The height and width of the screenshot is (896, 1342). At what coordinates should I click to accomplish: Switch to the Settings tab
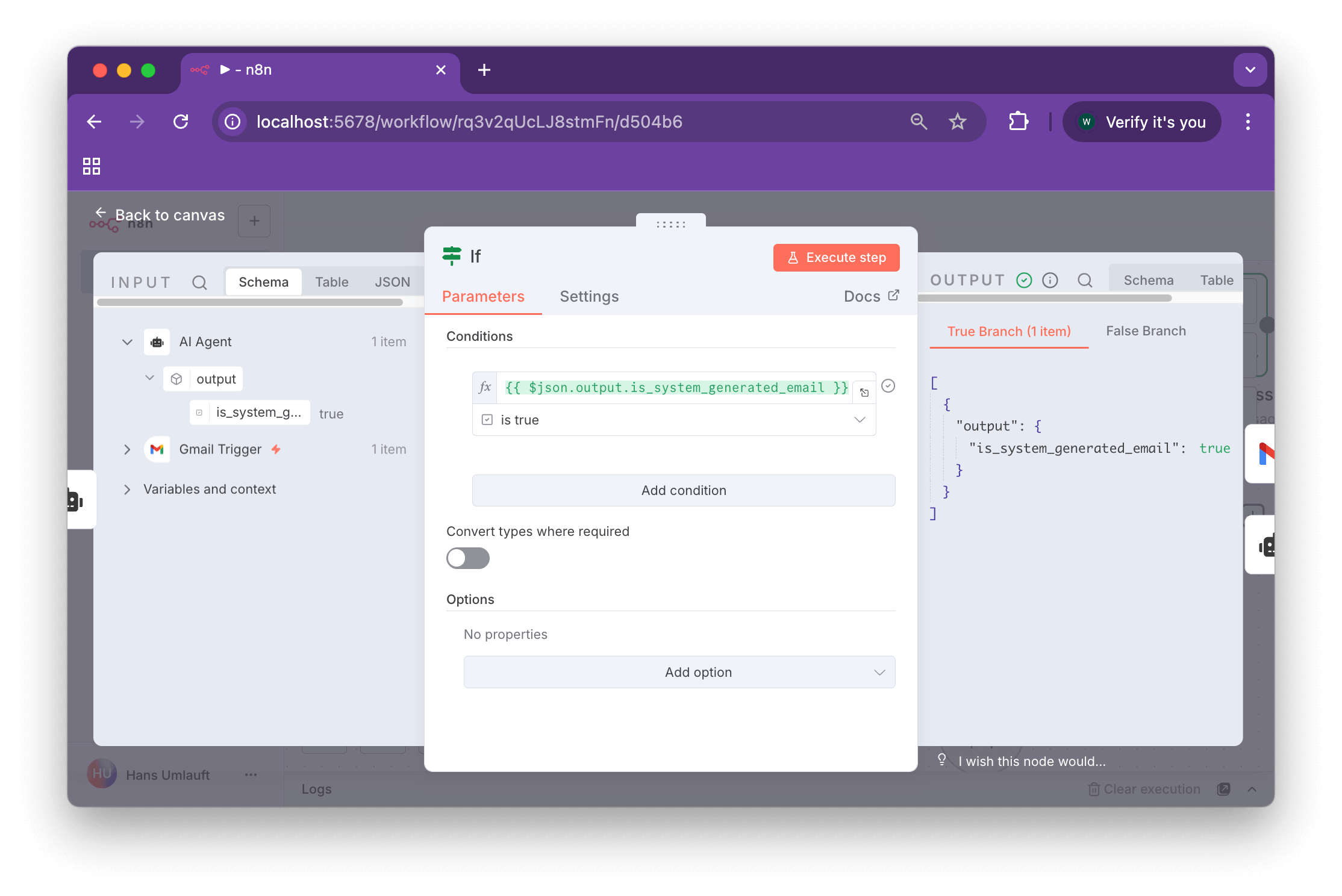[588, 296]
